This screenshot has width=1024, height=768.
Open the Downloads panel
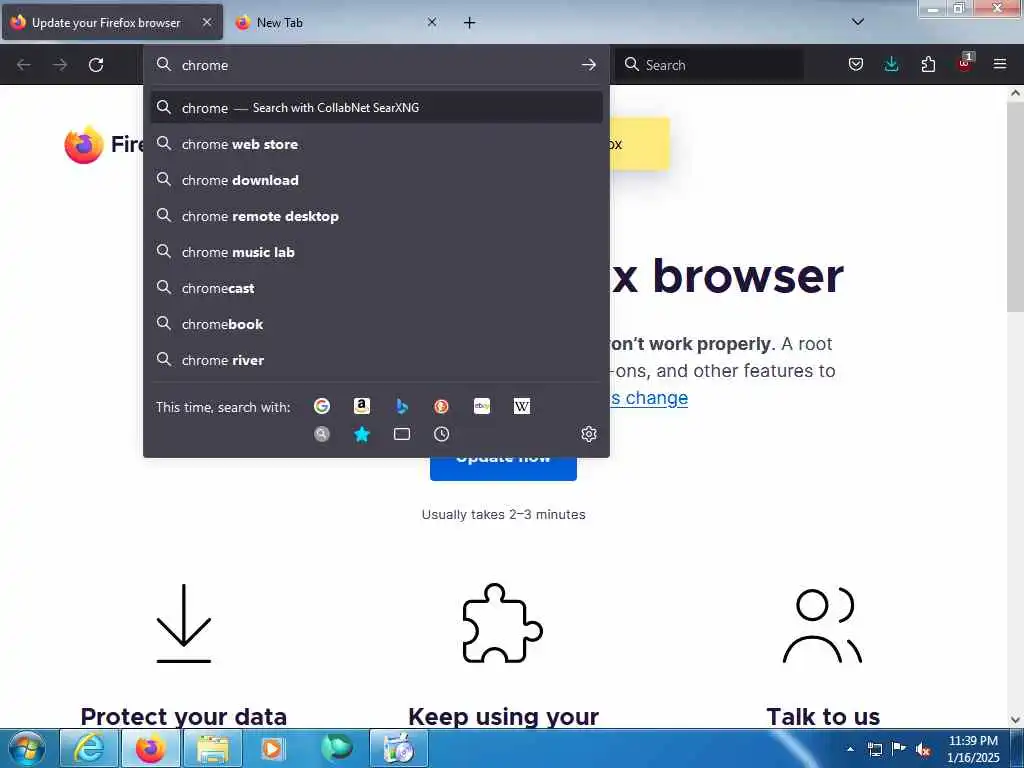click(x=891, y=64)
